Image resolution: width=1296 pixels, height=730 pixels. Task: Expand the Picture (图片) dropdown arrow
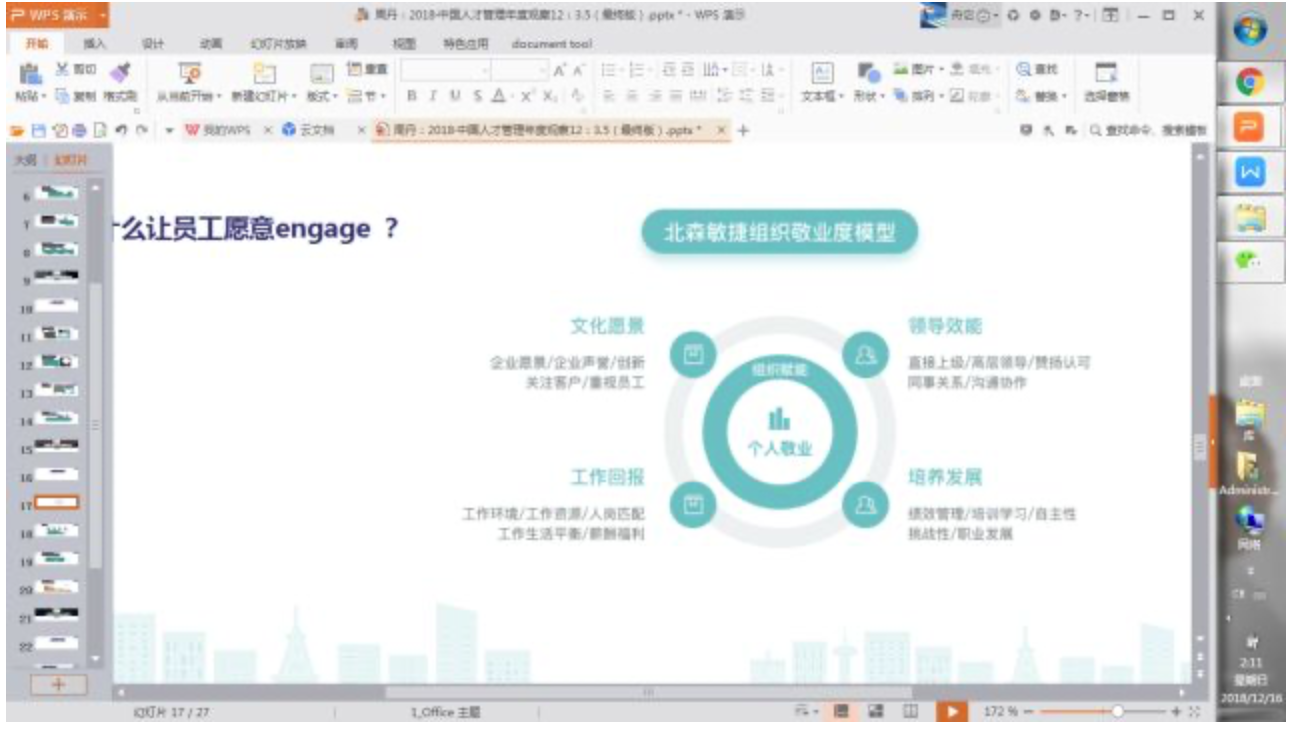tap(942, 70)
